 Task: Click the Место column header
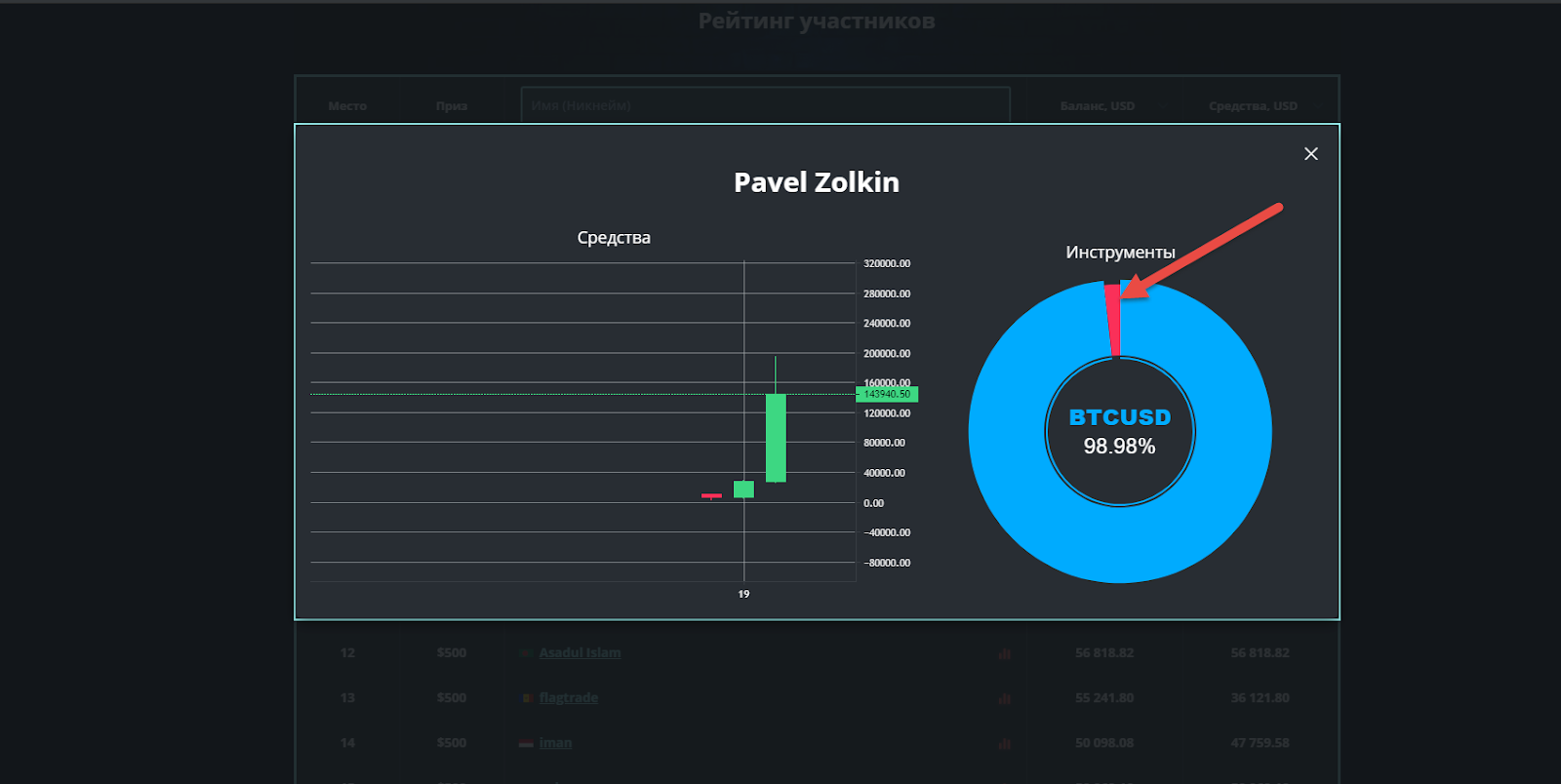347,105
